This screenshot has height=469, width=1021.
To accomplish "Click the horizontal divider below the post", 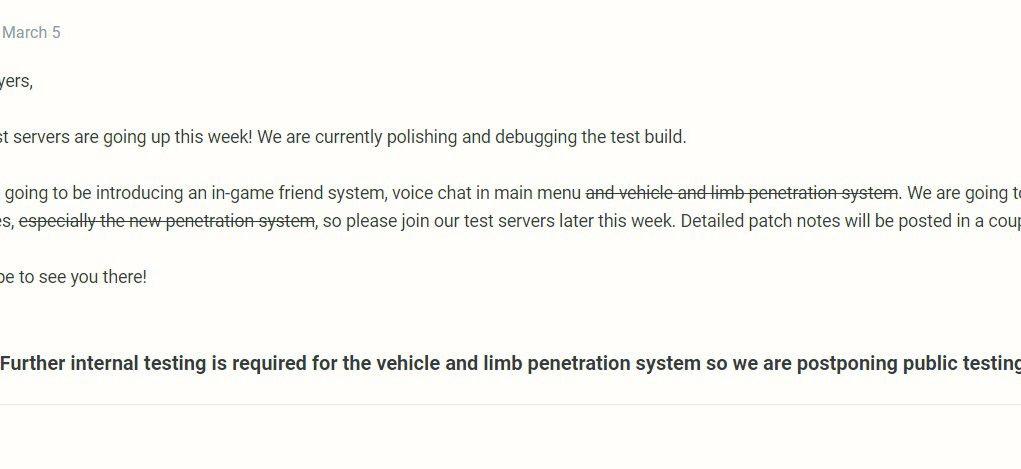I will tap(510, 405).
